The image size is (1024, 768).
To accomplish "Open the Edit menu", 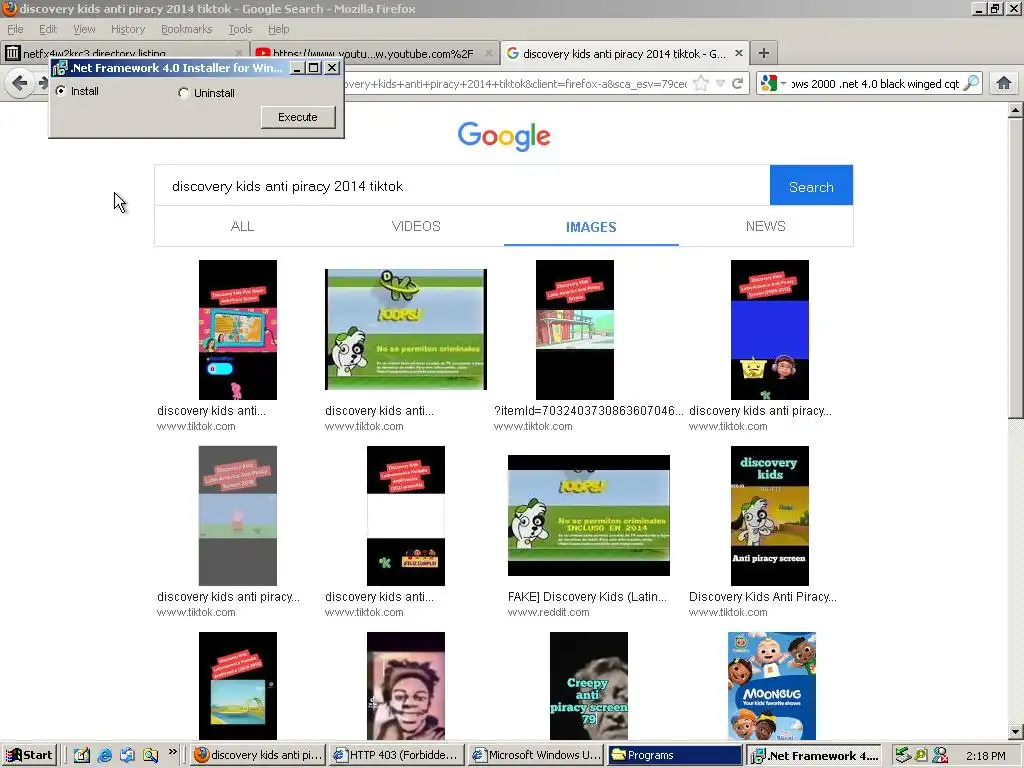I will coord(48,29).
